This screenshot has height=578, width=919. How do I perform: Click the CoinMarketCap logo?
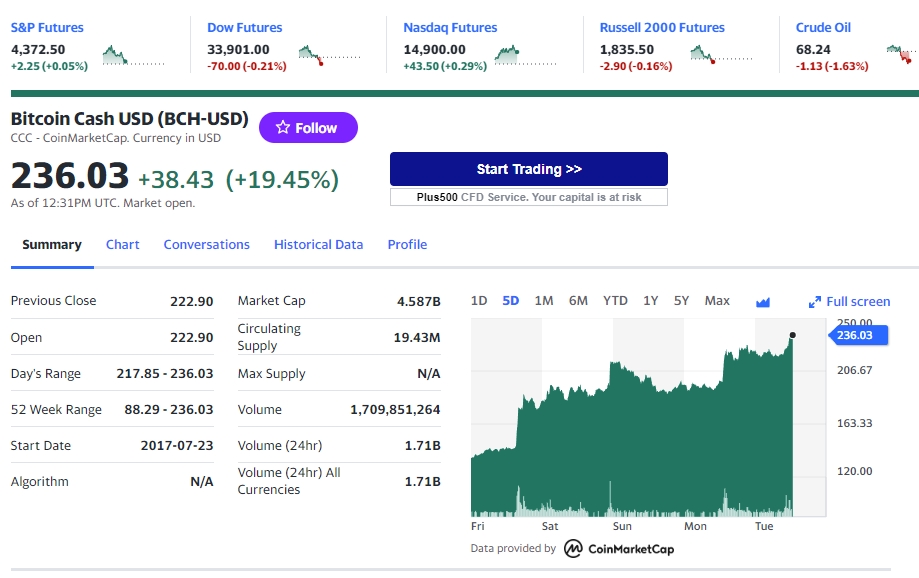620,549
